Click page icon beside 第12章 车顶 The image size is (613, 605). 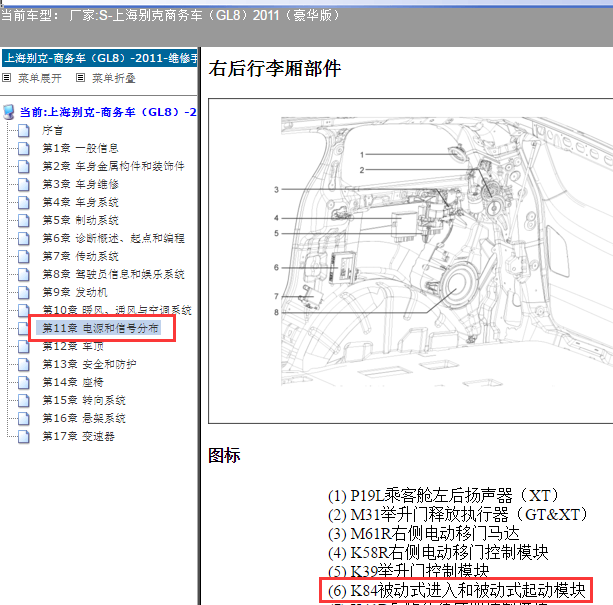(24, 346)
